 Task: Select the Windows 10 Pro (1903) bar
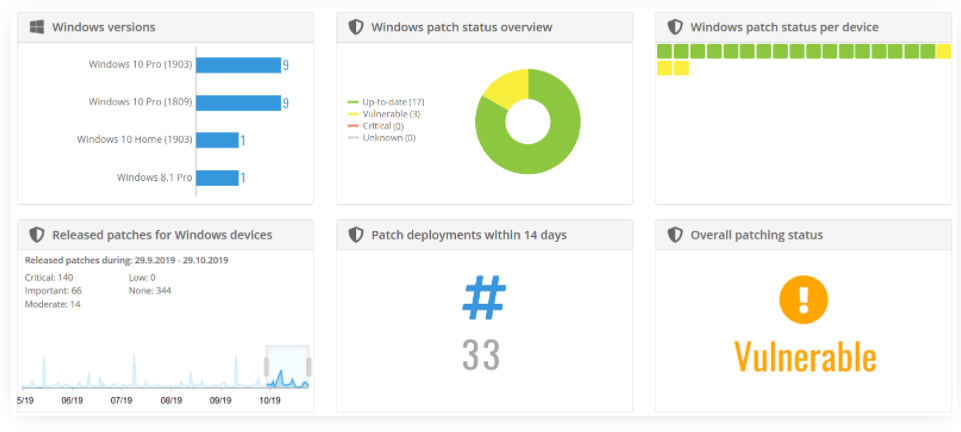click(x=238, y=65)
